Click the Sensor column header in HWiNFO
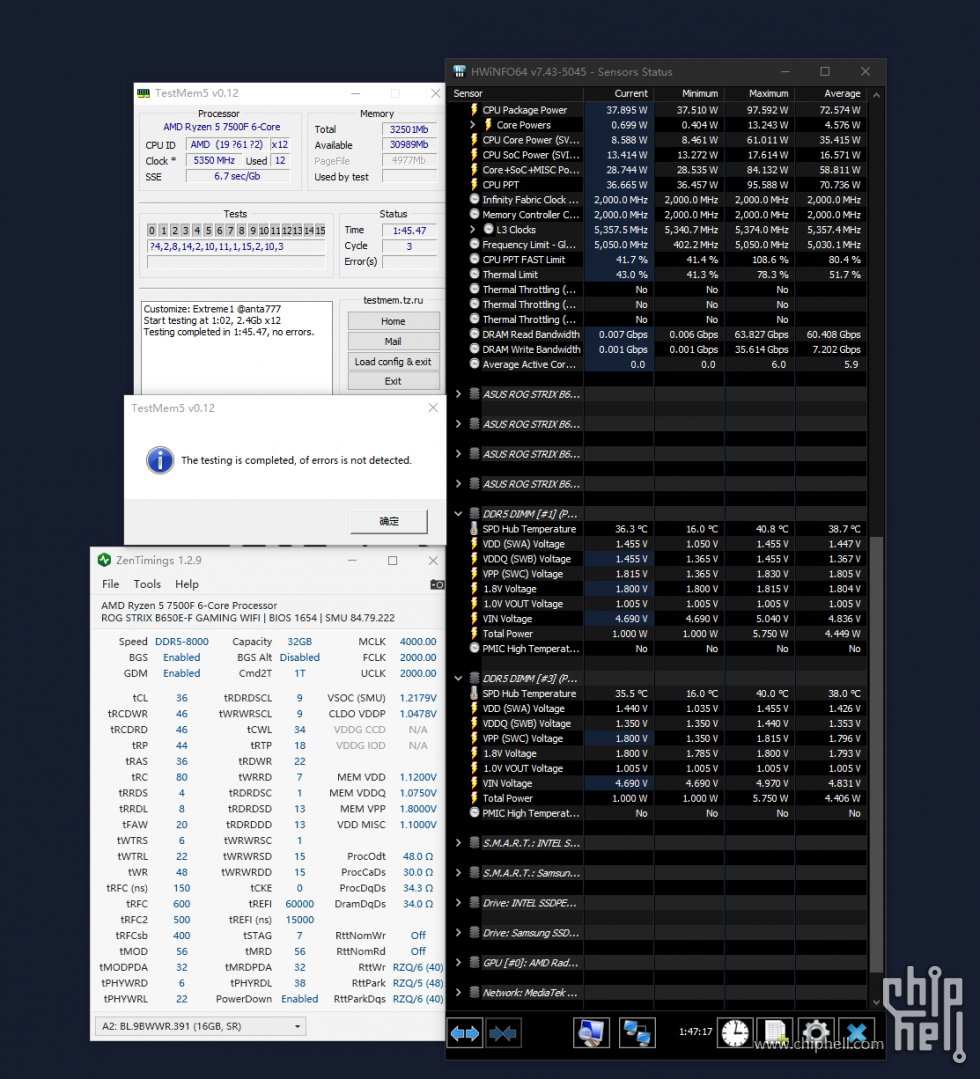Screen dimensions: 980x1079 (515, 94)
